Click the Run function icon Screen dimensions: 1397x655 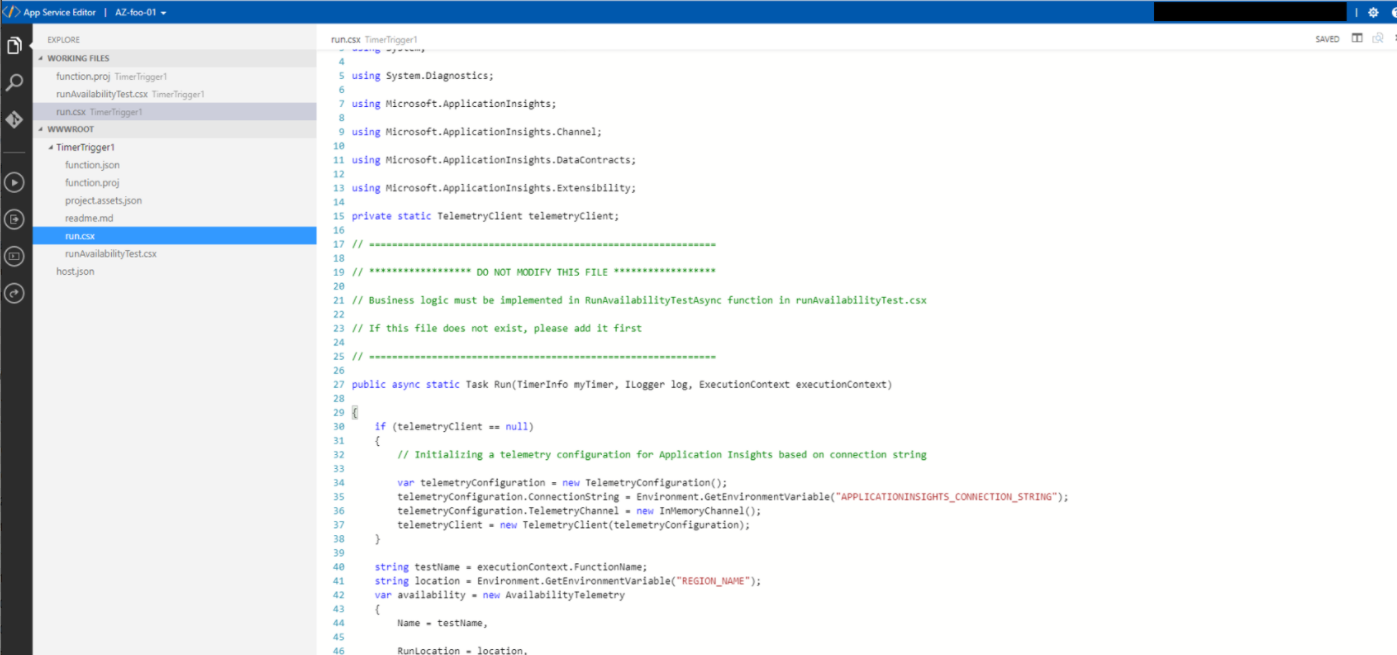(x=13, y=183)
